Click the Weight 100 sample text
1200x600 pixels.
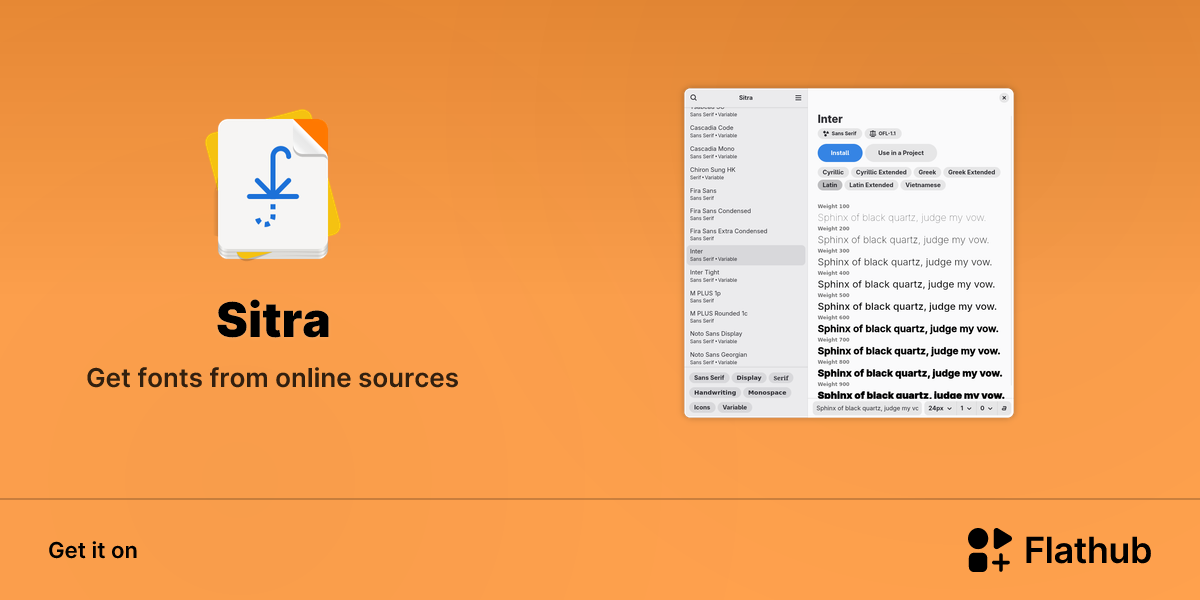coord(902,217)
